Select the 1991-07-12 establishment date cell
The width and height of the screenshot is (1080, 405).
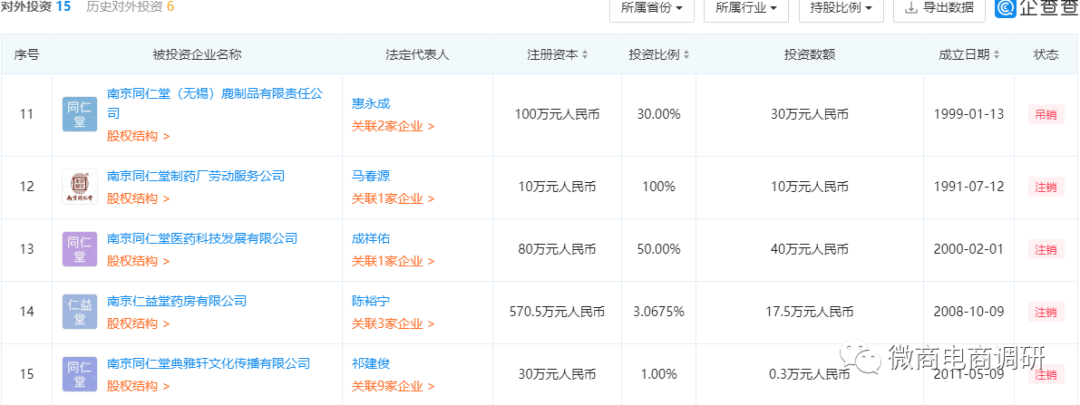[x=969, y=187]
